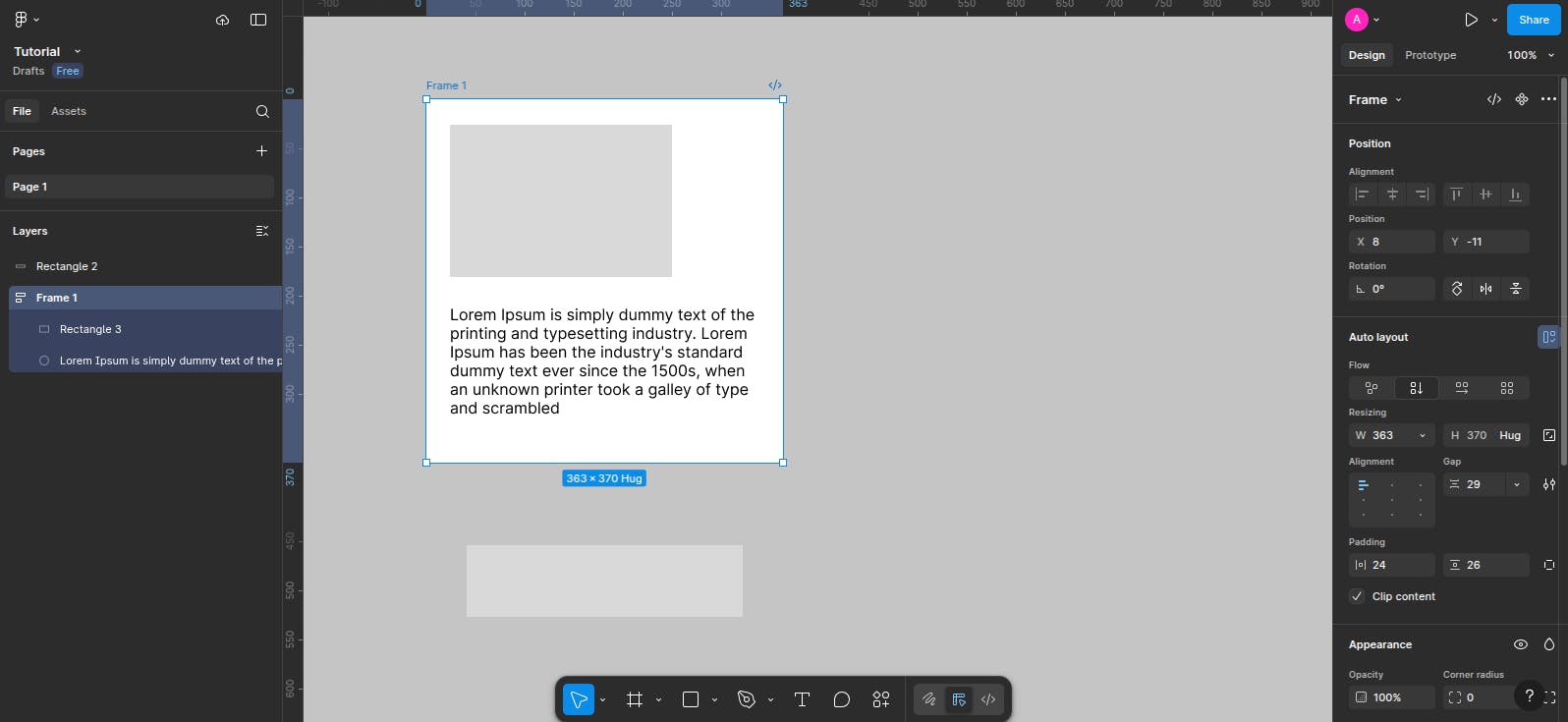The width and height of the screenshot is (1568, 722).
Task: Switch to the Prototype tab
Action: point(1430,55)
